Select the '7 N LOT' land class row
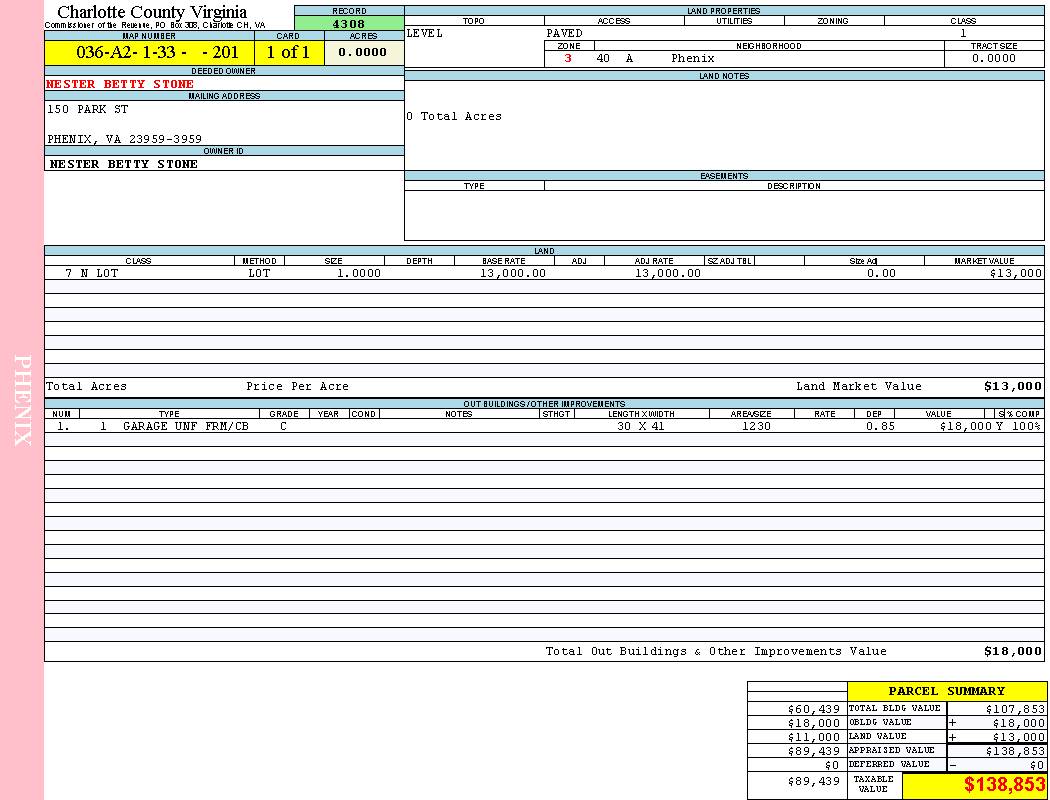Image resolution: width=1050 pixels, height=800 pixels. [x=92, y=273]
